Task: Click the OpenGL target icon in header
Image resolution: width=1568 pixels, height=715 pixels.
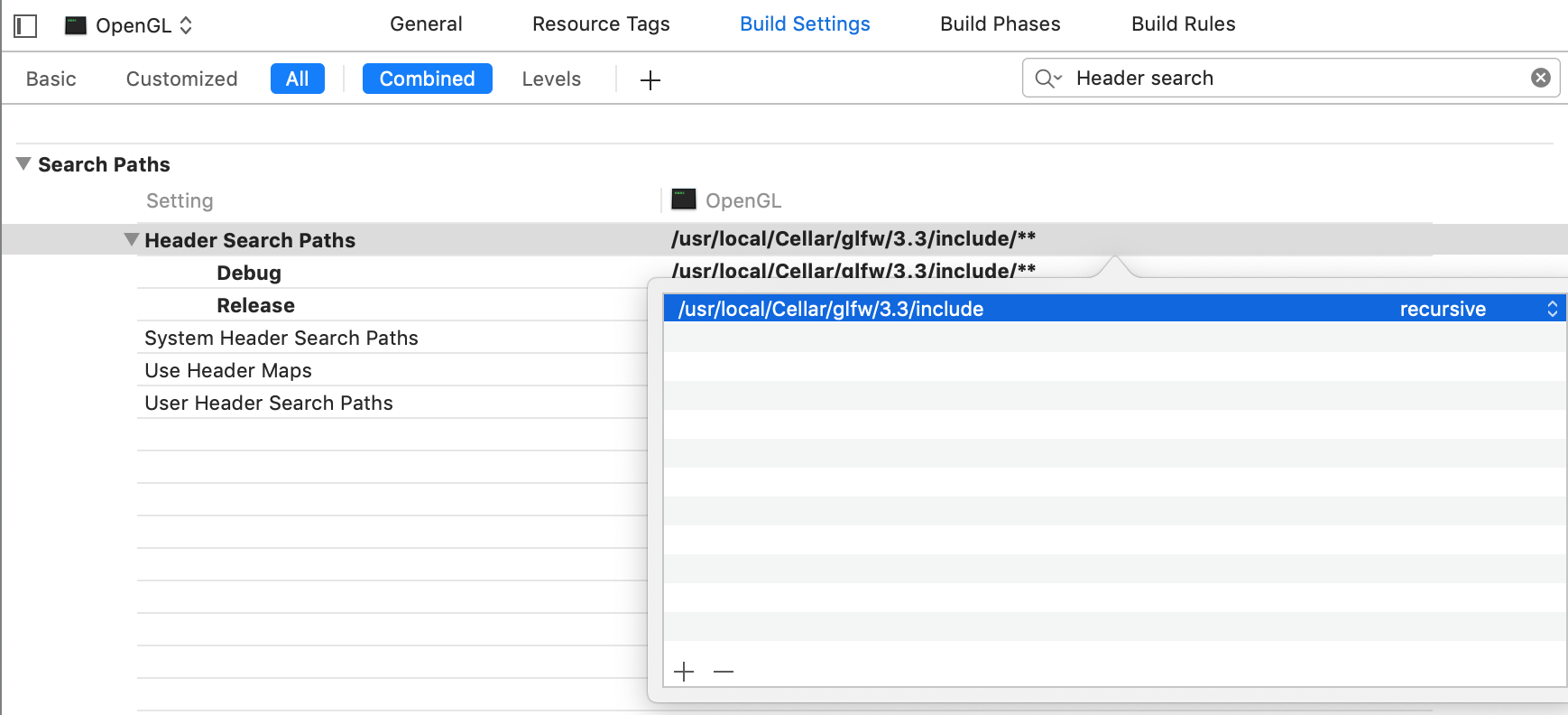Action: (x=76, y=25)
